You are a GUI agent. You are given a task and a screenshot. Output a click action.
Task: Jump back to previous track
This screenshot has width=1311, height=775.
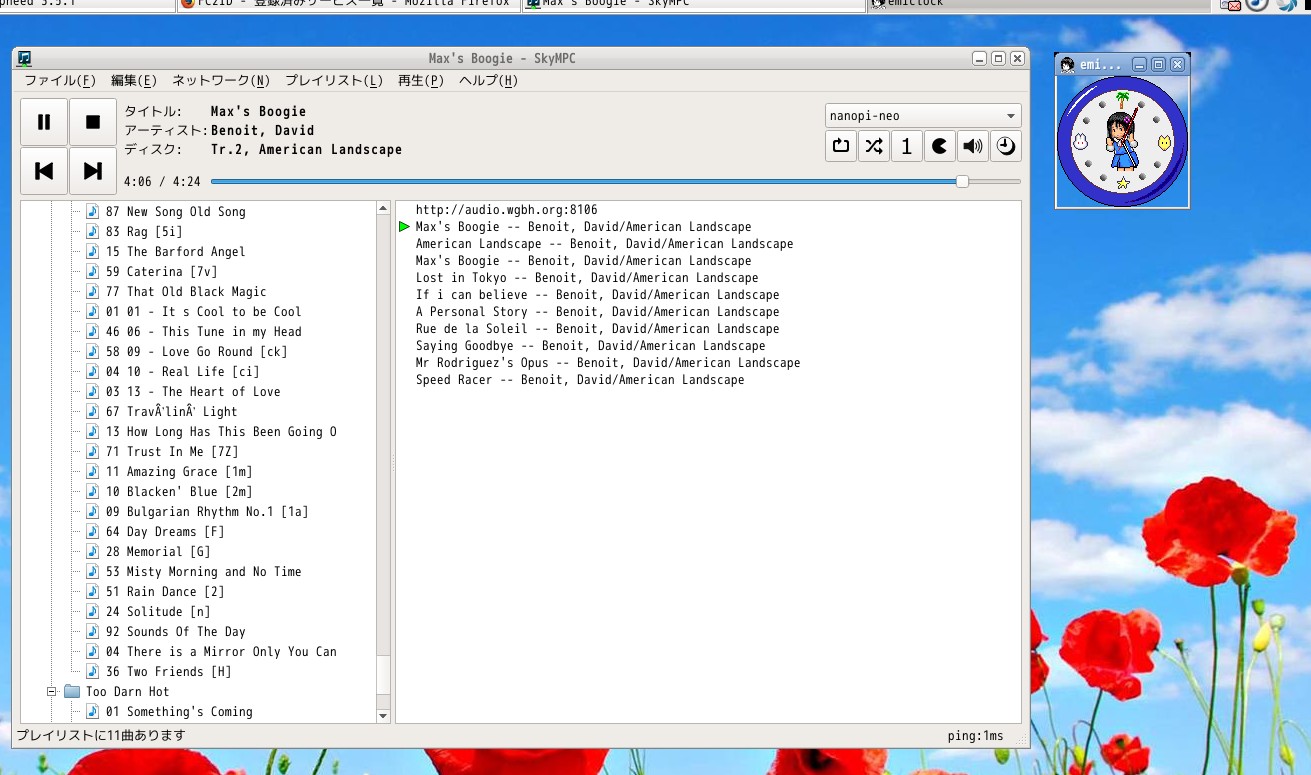click(44, 170)
